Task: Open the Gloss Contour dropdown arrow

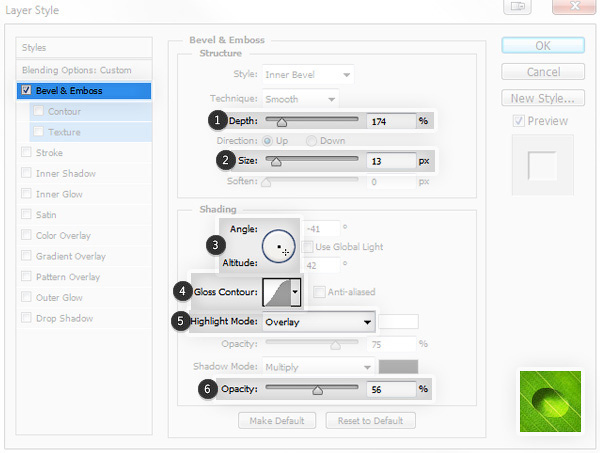Action: (x=295, y=292)
